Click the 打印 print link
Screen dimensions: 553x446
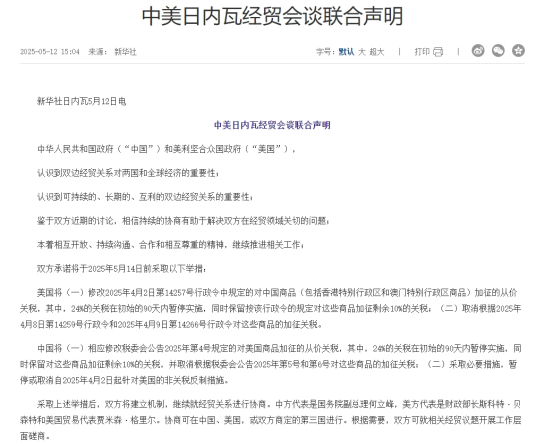422,52
